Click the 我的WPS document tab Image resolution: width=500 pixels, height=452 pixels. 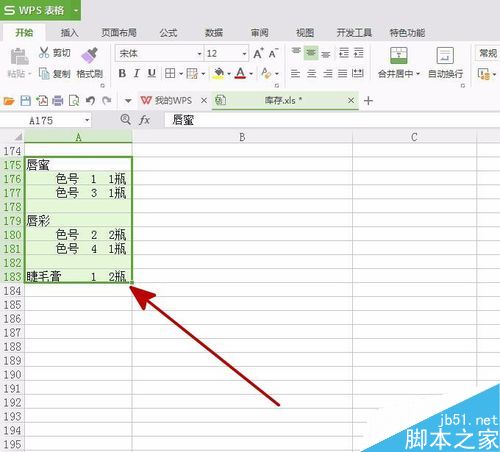tap(173, 100)
